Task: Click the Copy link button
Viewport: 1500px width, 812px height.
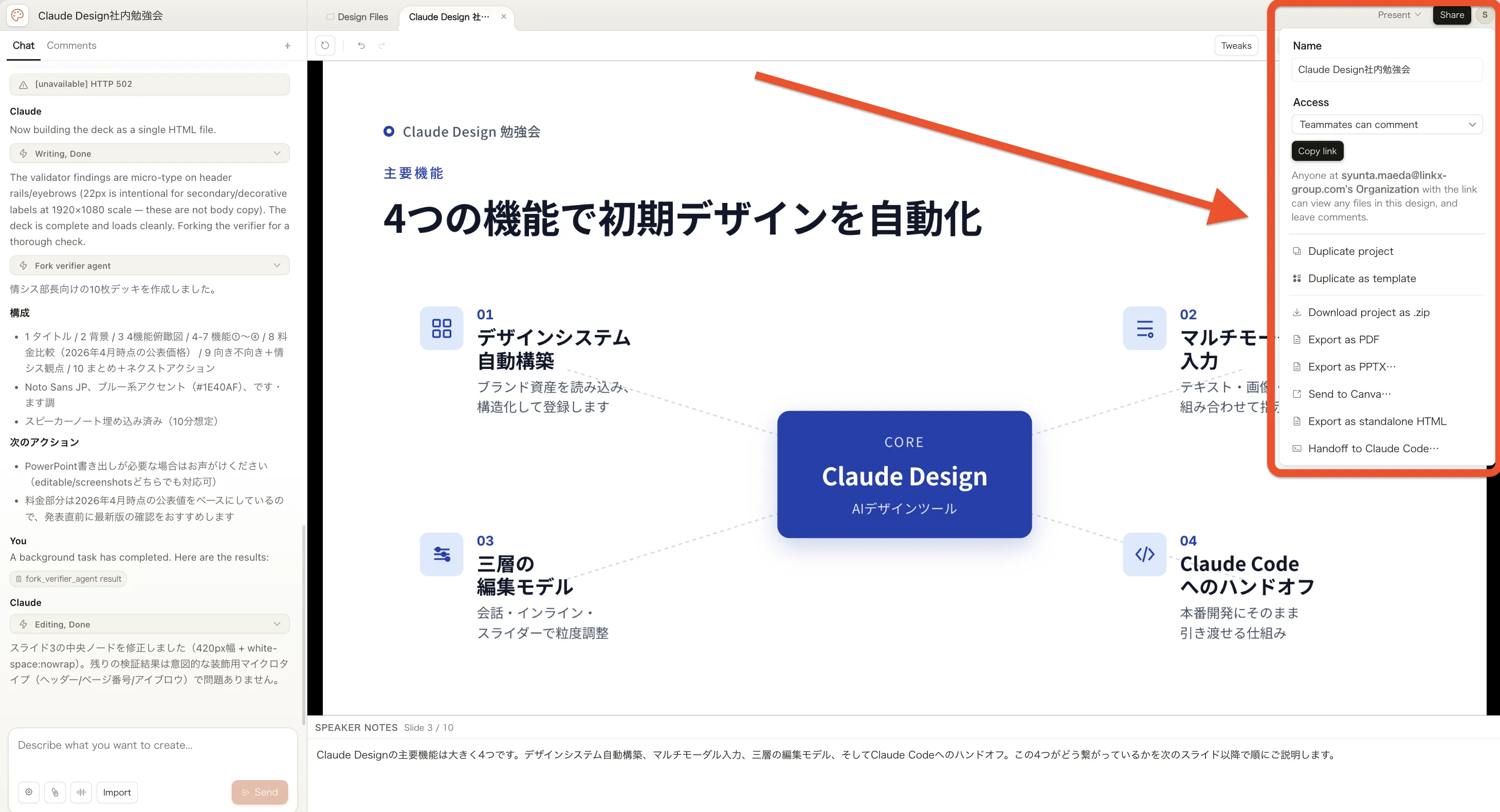Action: click(1317, 151)
